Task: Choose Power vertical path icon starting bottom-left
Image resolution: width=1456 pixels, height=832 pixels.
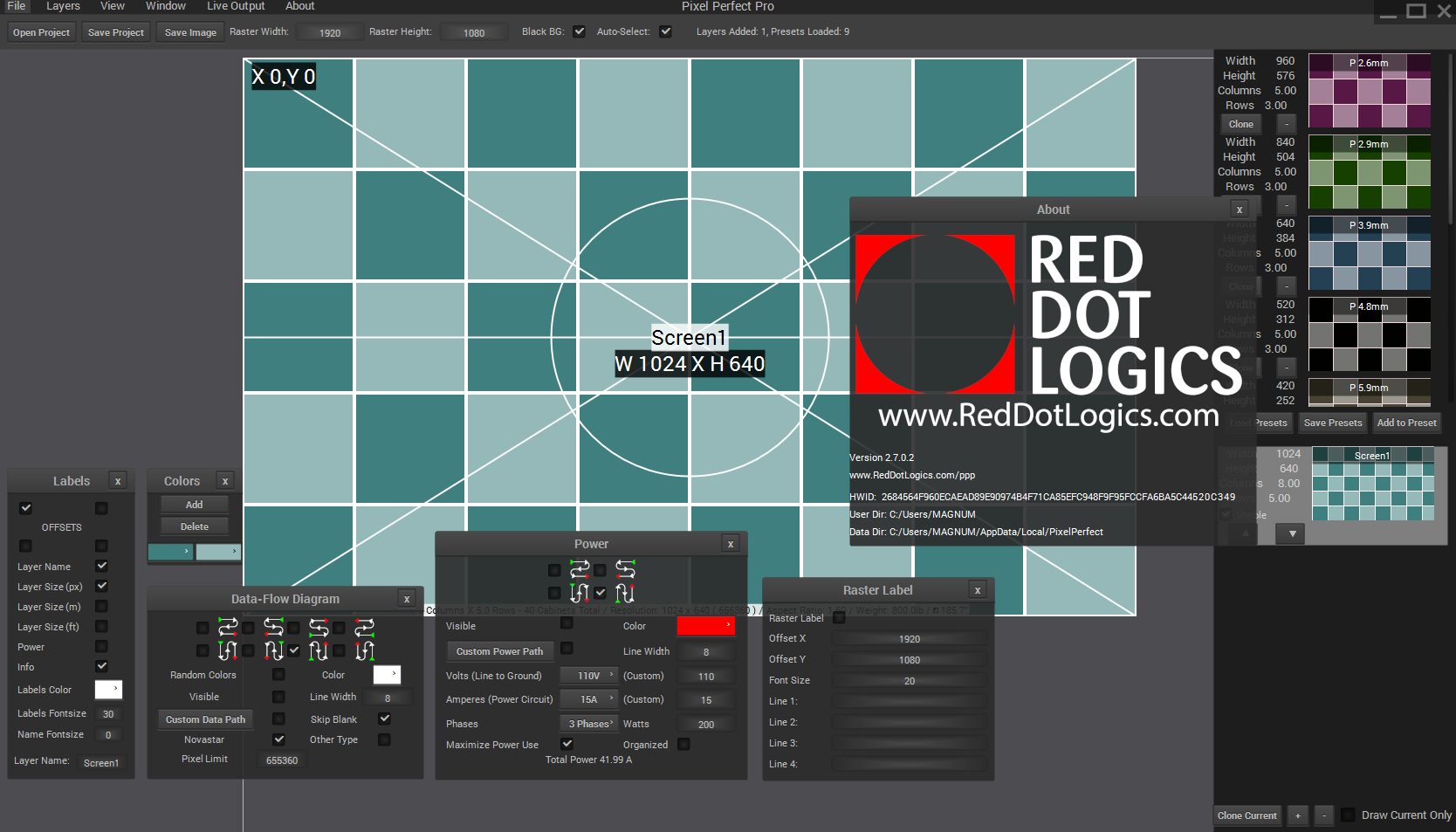Action: click(625, 593)
